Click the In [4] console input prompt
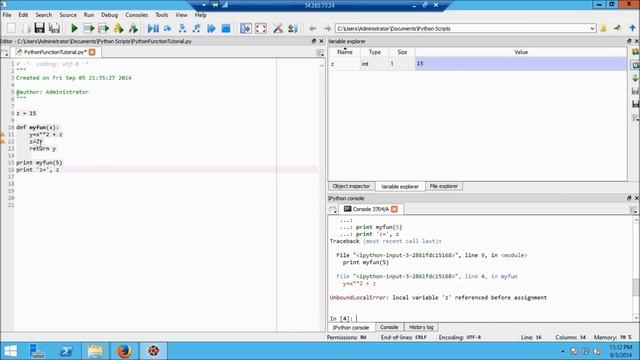The height and width of the screenshot is (360, 640). (342, 318)
